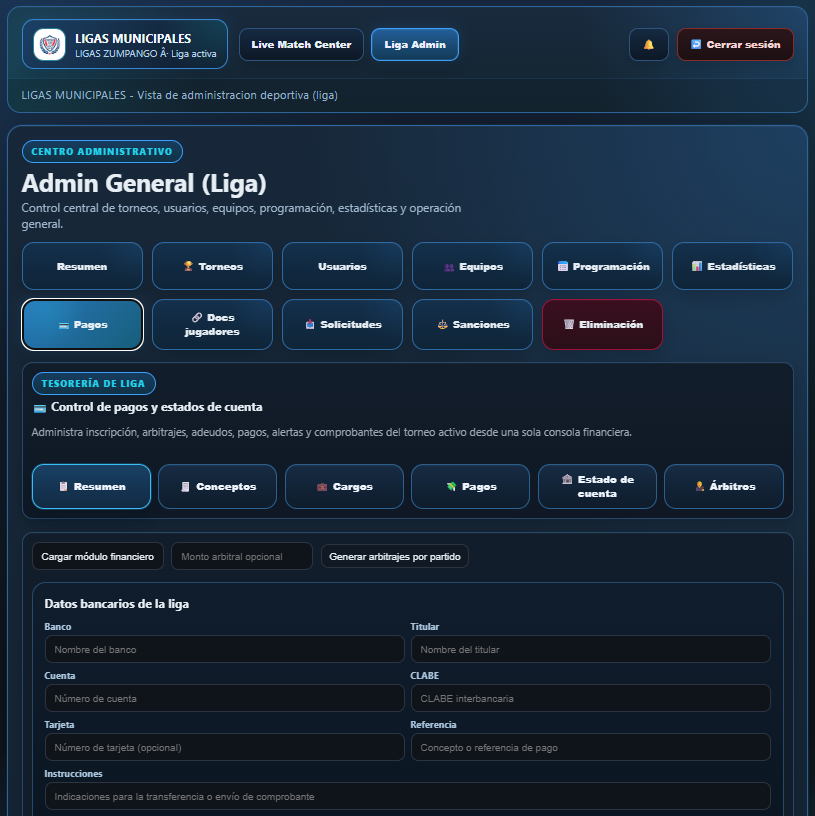Switch to Estado de cuenta tab
Screen dimensions: 815x816
[597, 486]
